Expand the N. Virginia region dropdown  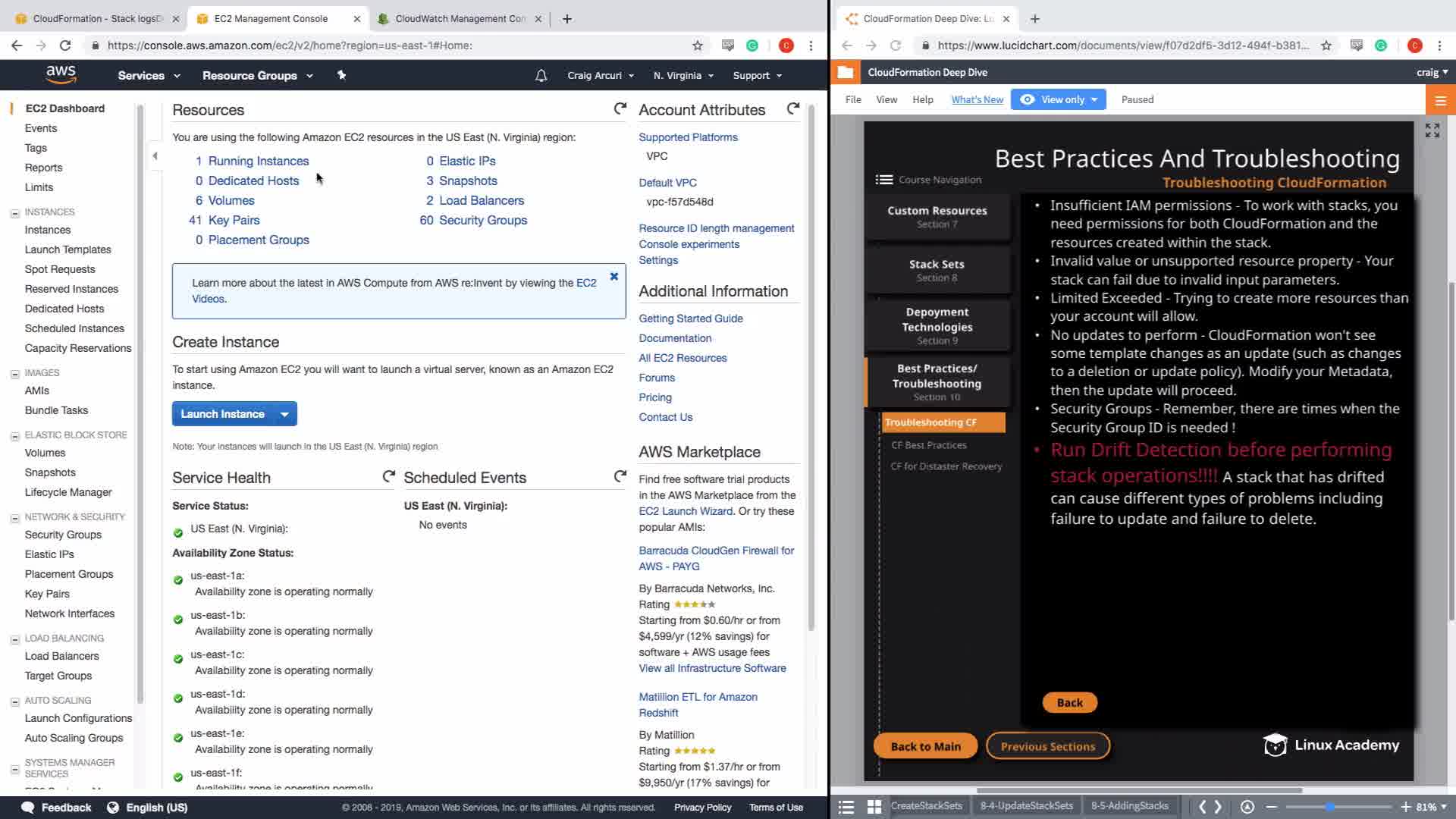click(x=683, y=76)
